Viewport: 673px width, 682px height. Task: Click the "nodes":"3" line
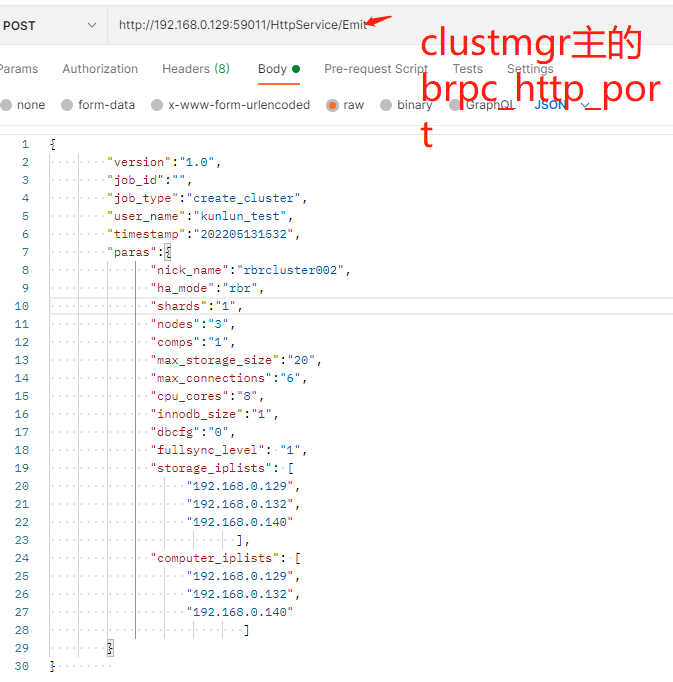(193, 324)
